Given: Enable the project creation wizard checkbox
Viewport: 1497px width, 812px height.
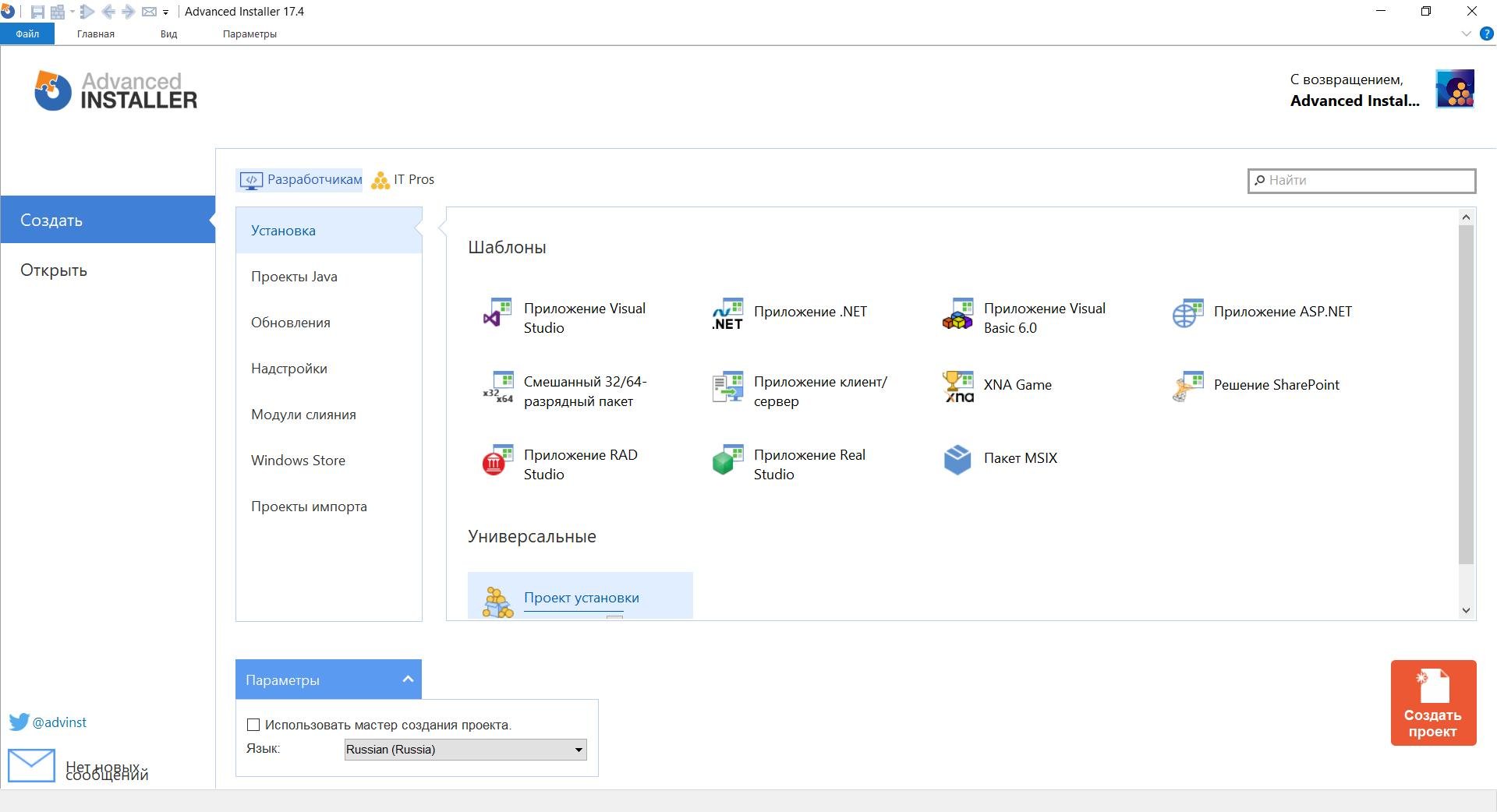Looking at the screenshot, I should (253, 725).
